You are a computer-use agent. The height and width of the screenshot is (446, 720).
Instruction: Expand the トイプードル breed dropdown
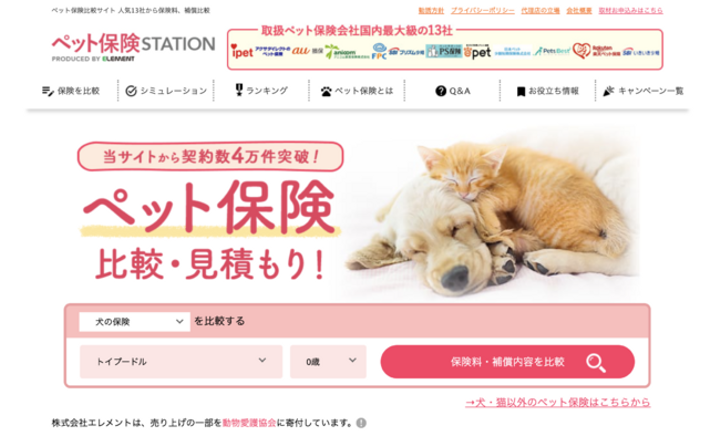[181, 361]
